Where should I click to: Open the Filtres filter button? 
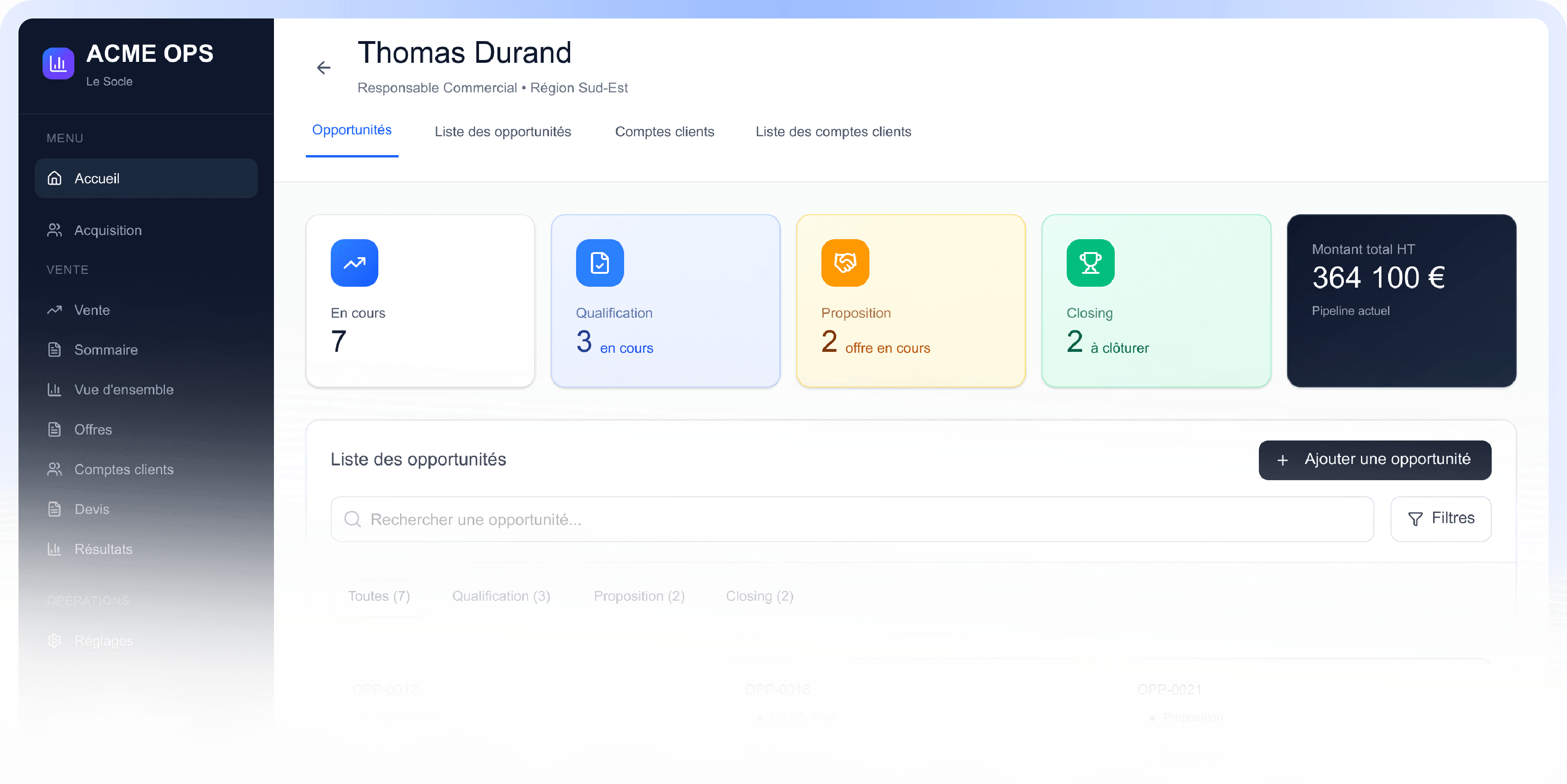1440,519
